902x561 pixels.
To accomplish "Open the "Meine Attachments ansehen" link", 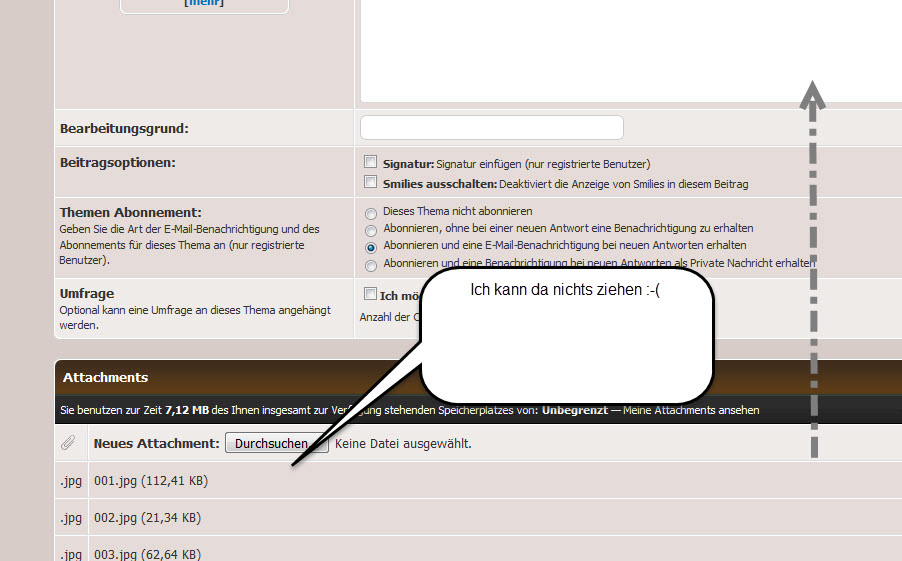I will pyautogui.click(x=691, y=410).
